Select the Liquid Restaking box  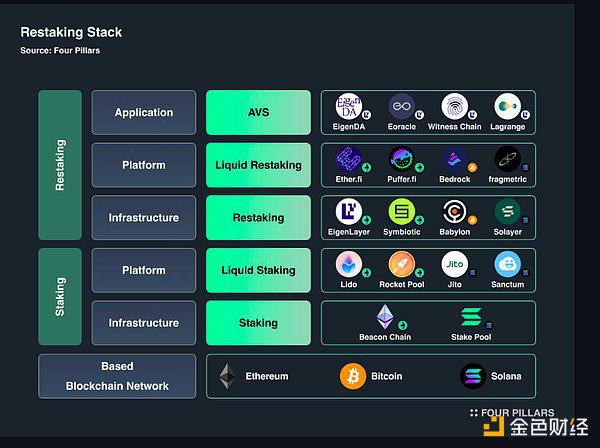pyautogui.click(x=258, y=165)
